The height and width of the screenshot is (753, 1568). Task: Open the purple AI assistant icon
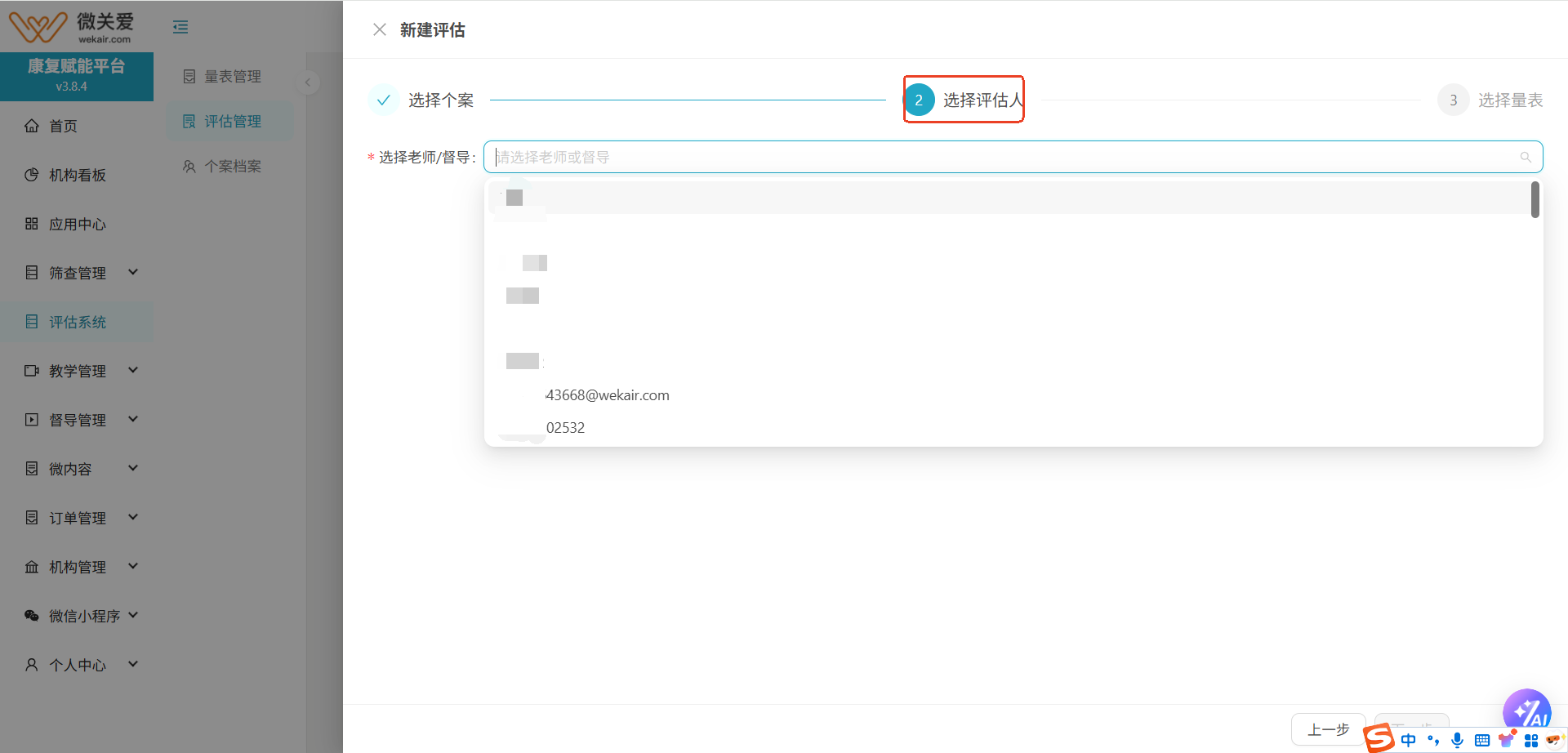pyautogui.click(x=1526, y=709)
